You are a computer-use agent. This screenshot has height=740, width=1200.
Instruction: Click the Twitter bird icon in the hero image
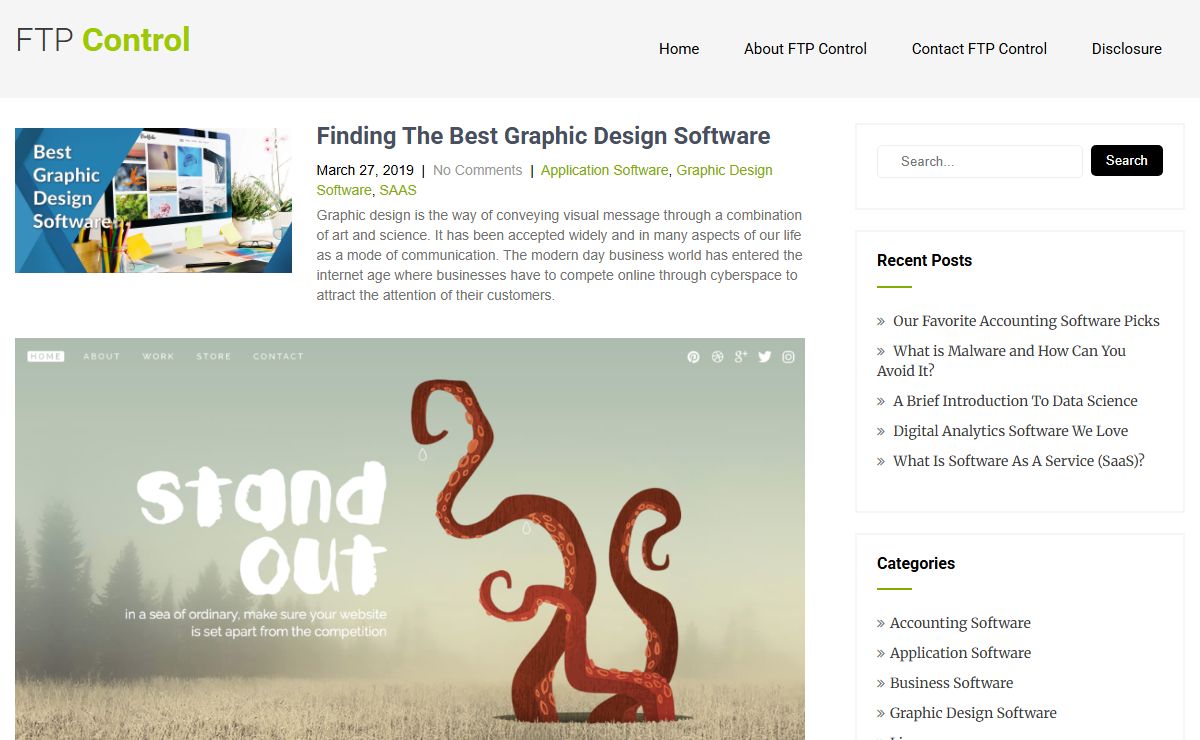pyautogui.click(x=765, y=357)
